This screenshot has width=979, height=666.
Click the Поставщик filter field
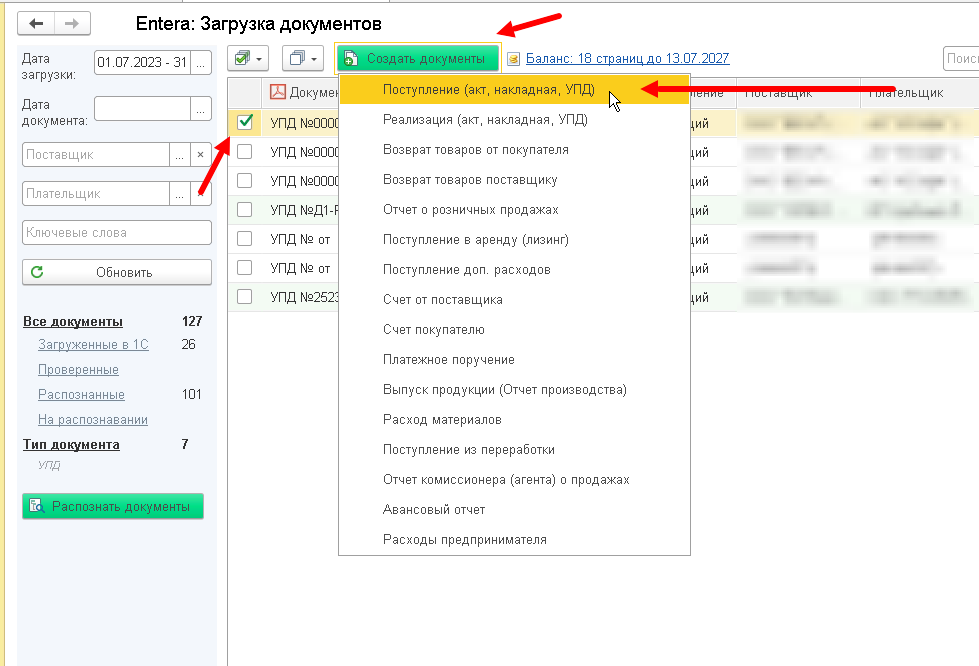click(x=96, y=155)
